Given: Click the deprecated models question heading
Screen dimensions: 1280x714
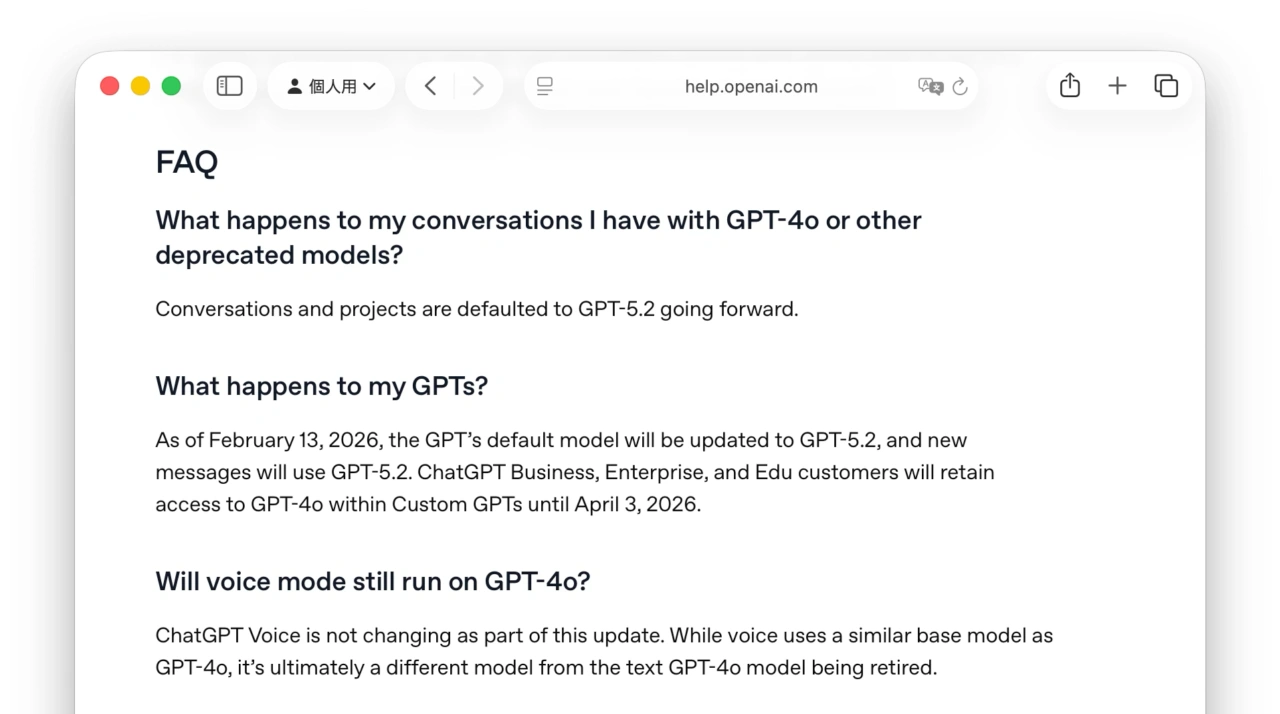Looking at the screenshot, I should click(x=538, y=237).
